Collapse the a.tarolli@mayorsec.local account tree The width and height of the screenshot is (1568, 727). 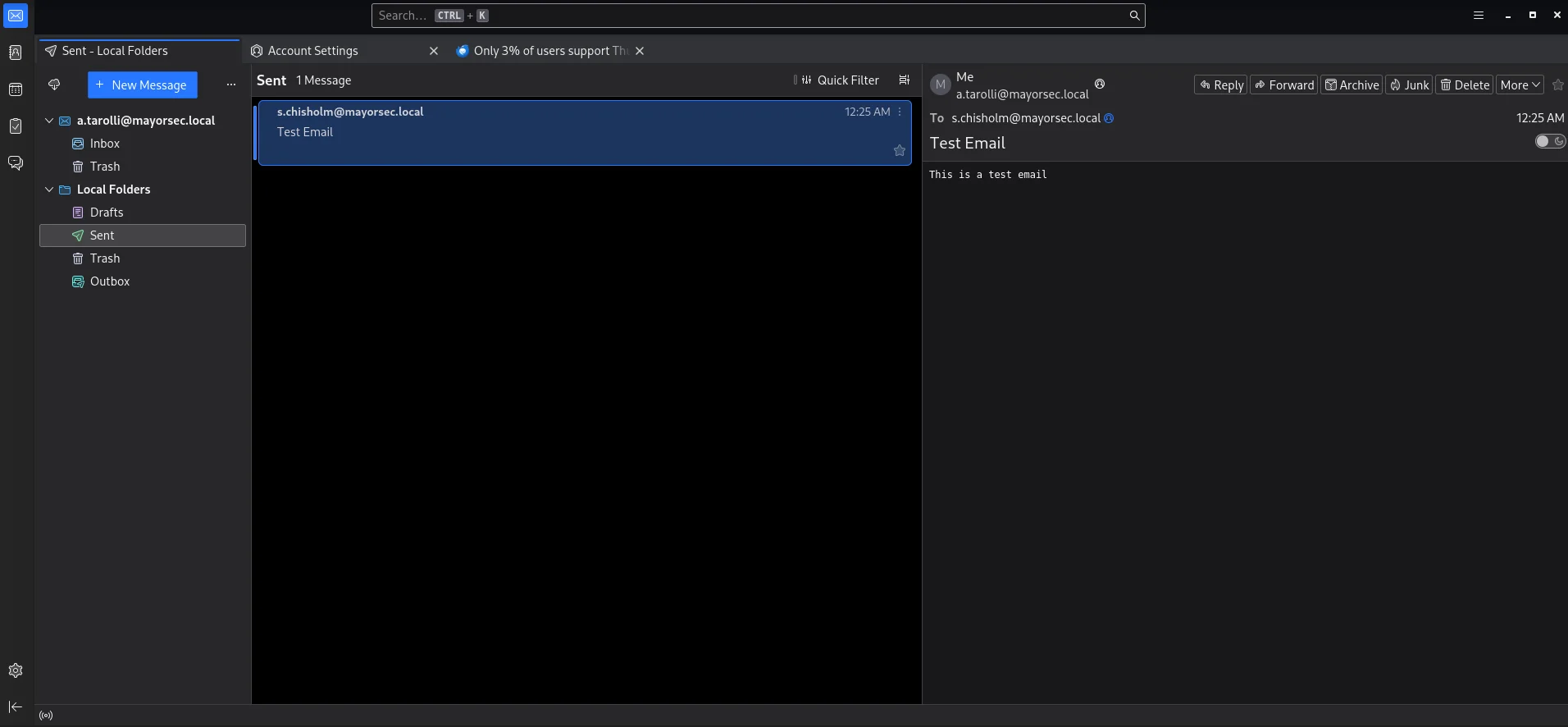pyautogui.click(x=49, y=121)
